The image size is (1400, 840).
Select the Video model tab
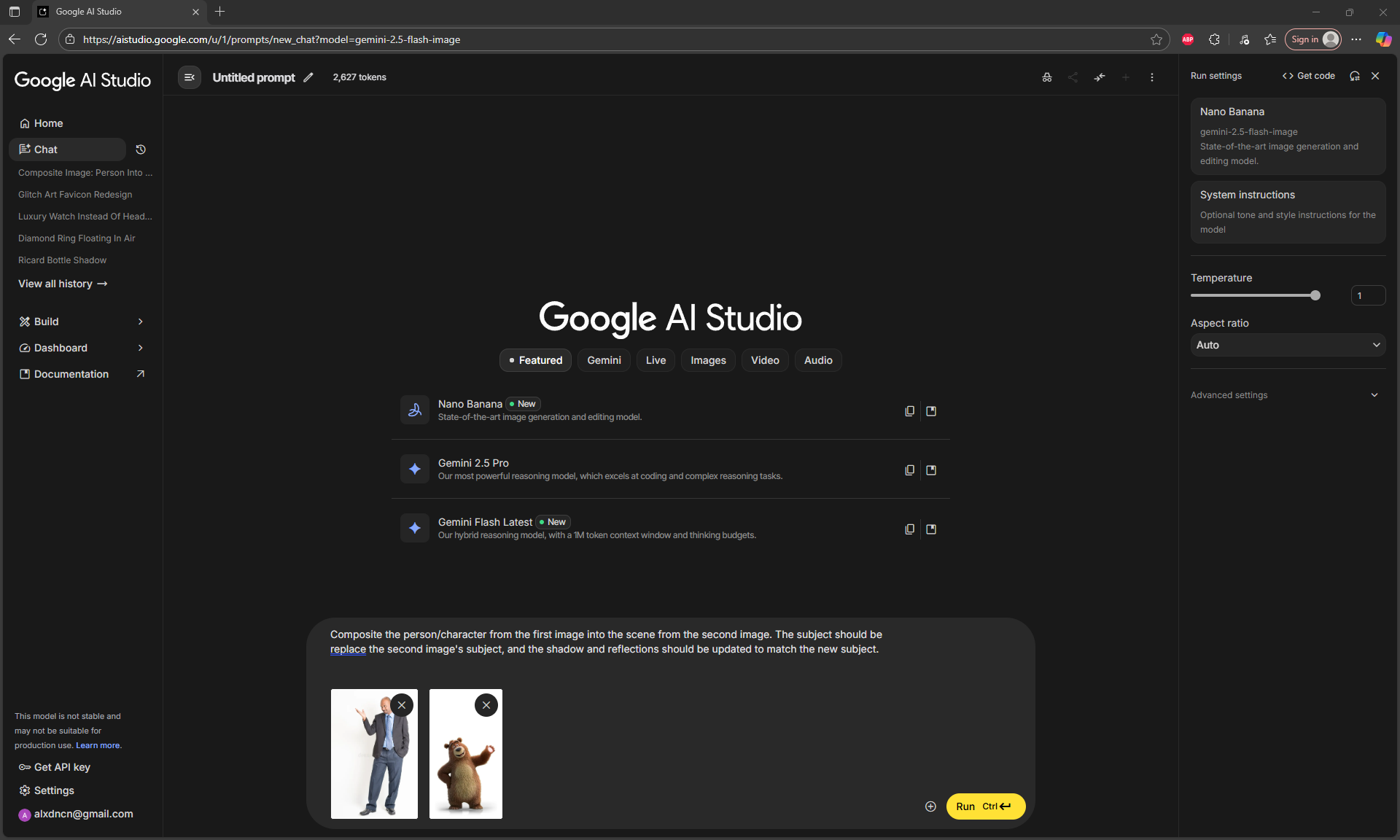pos(765,360)
